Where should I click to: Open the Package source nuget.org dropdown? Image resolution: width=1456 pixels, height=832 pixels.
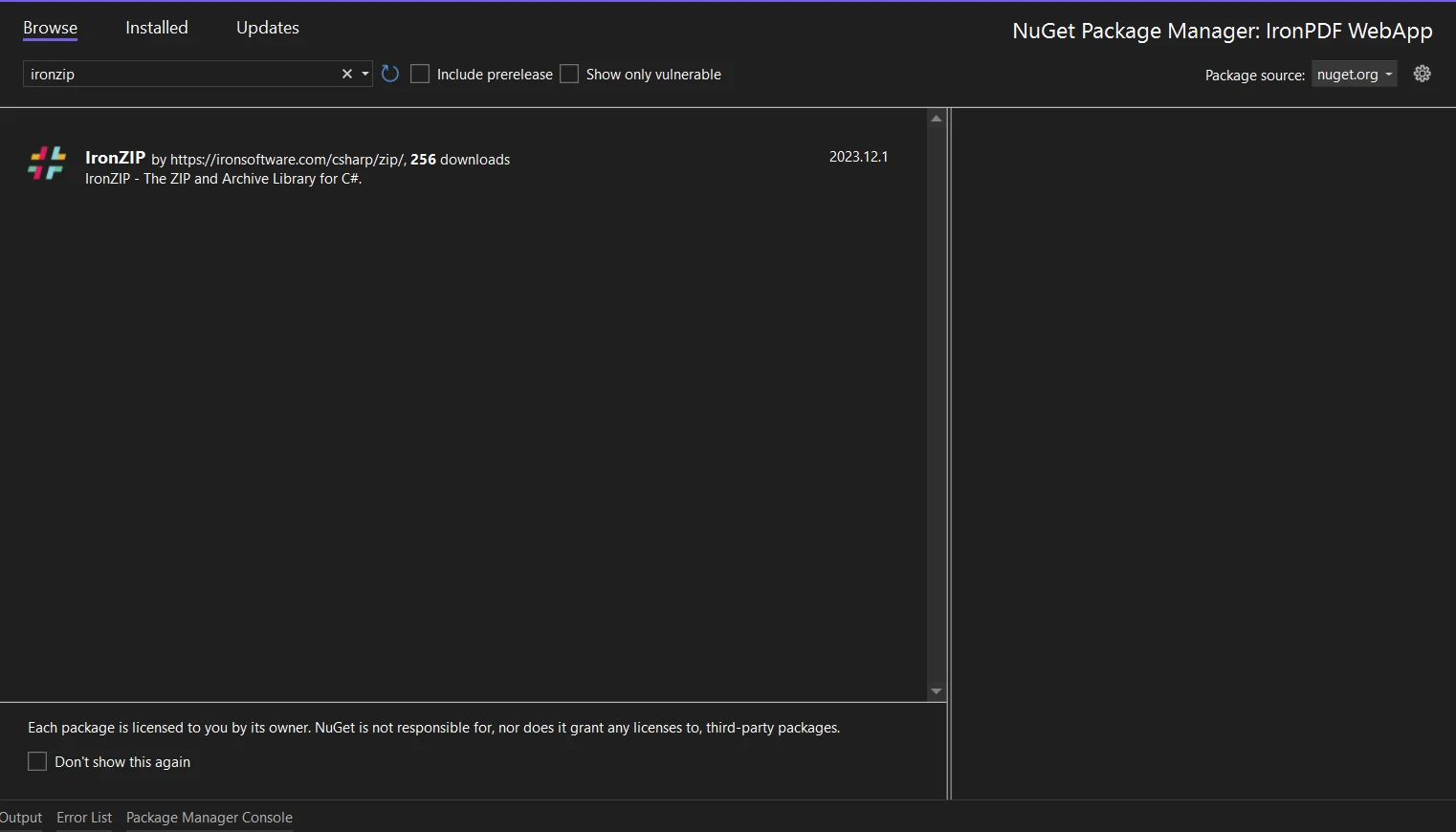(1354, 75)
